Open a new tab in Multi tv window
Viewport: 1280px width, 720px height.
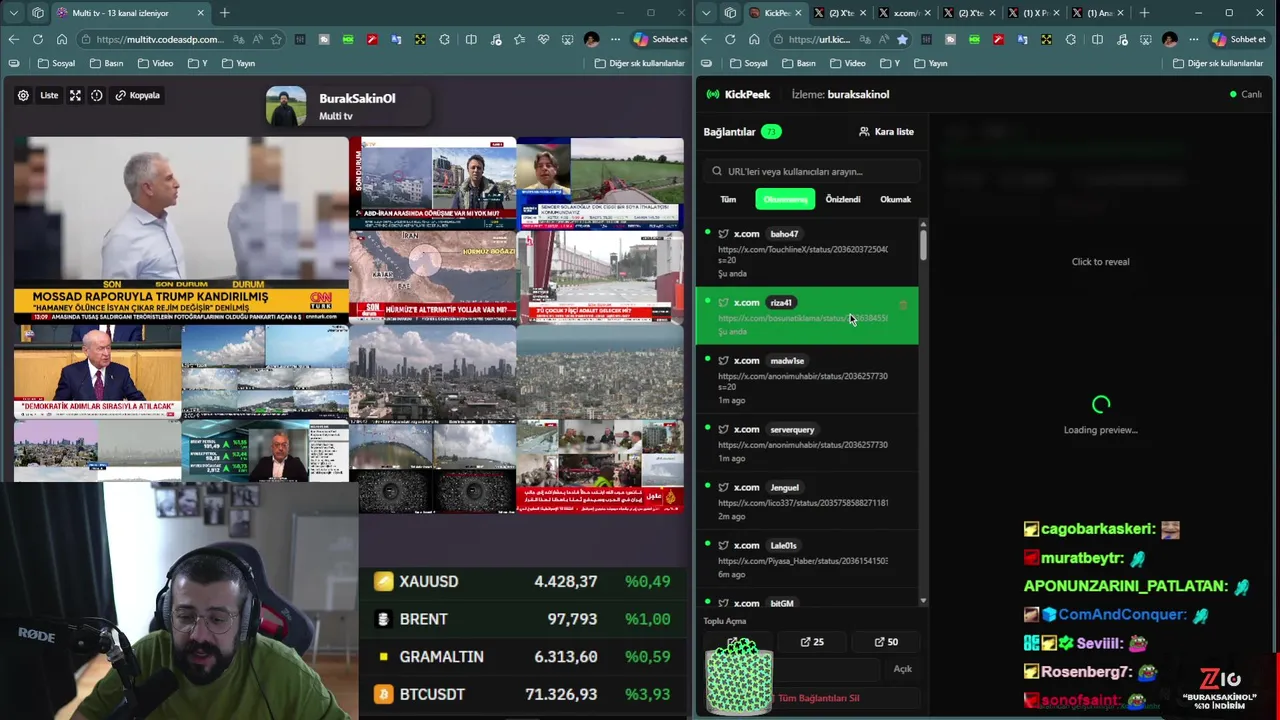tap(225, 13)
